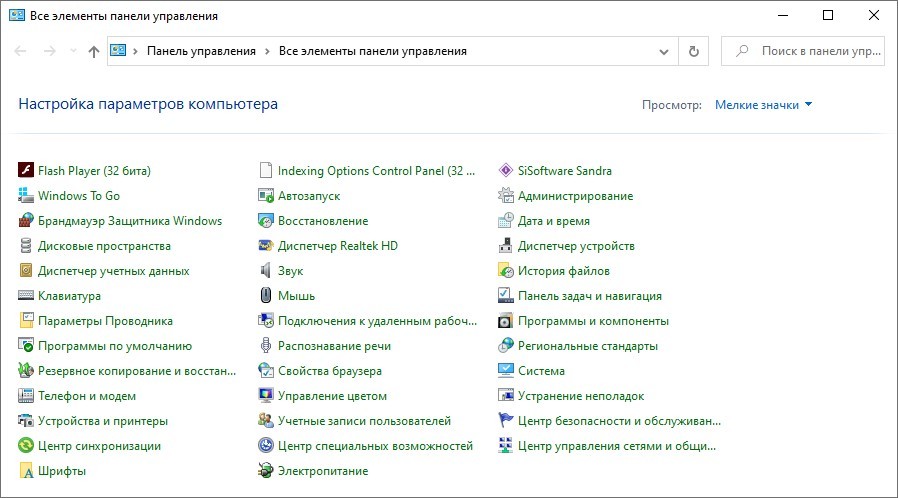The width and height of the screenshot is (898, 498).
Task: Go back to the previous page
Action: click(x=21, y=52)
